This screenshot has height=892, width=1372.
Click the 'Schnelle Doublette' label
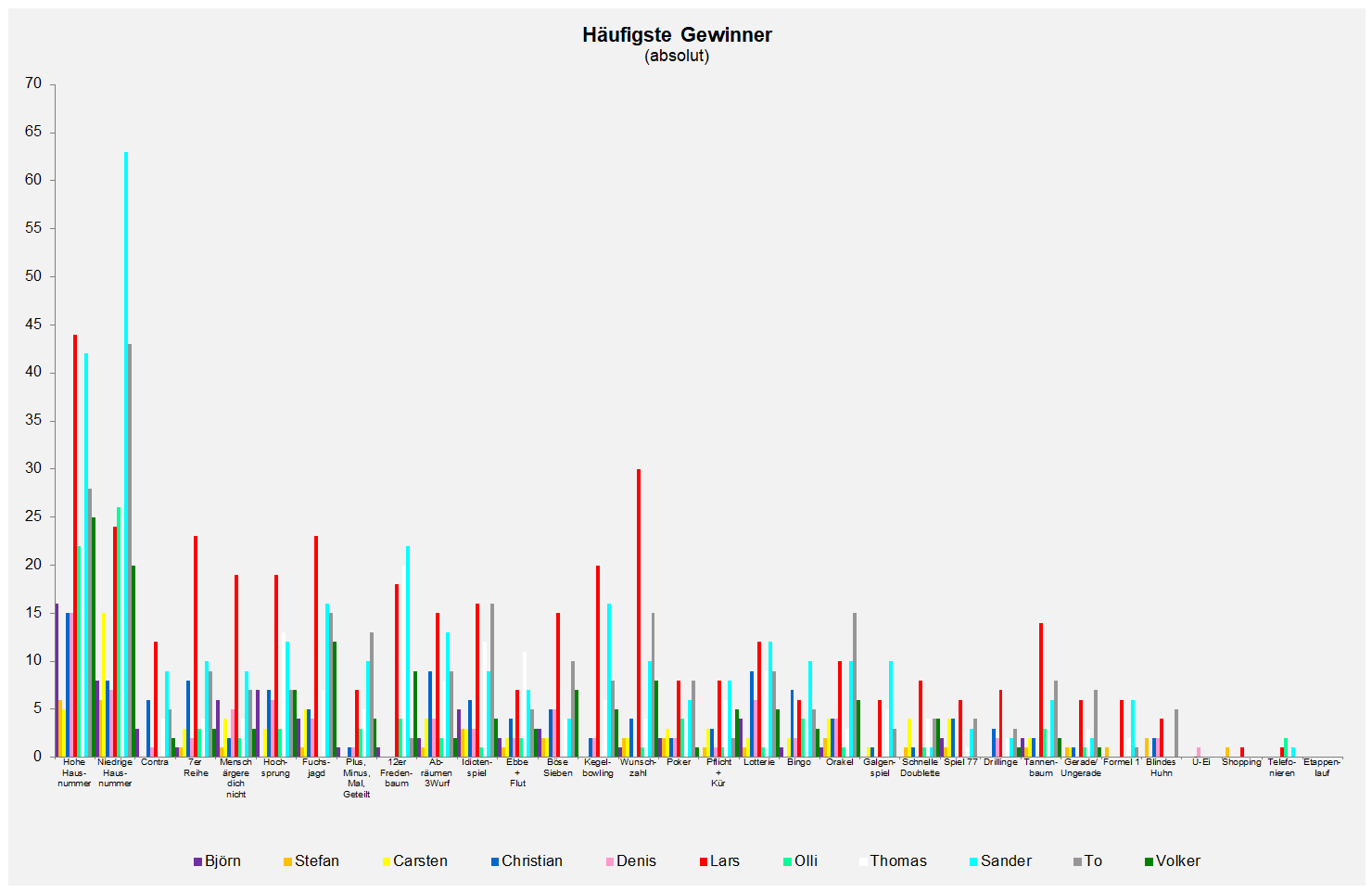coord(920,768)
